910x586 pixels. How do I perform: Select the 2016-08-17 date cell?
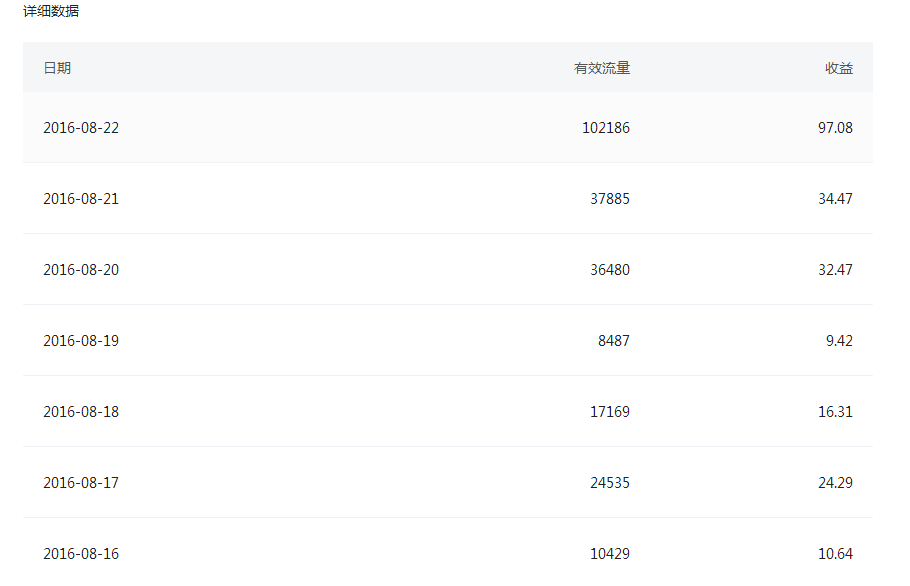coord(81,483)
